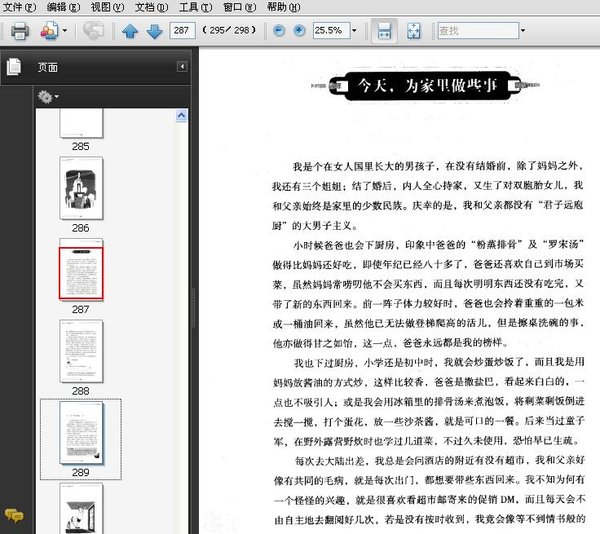Screen dimensions: 600x534
Task: Click the 查找 search field
Action: pyautogui.click(x=478, y=31)
